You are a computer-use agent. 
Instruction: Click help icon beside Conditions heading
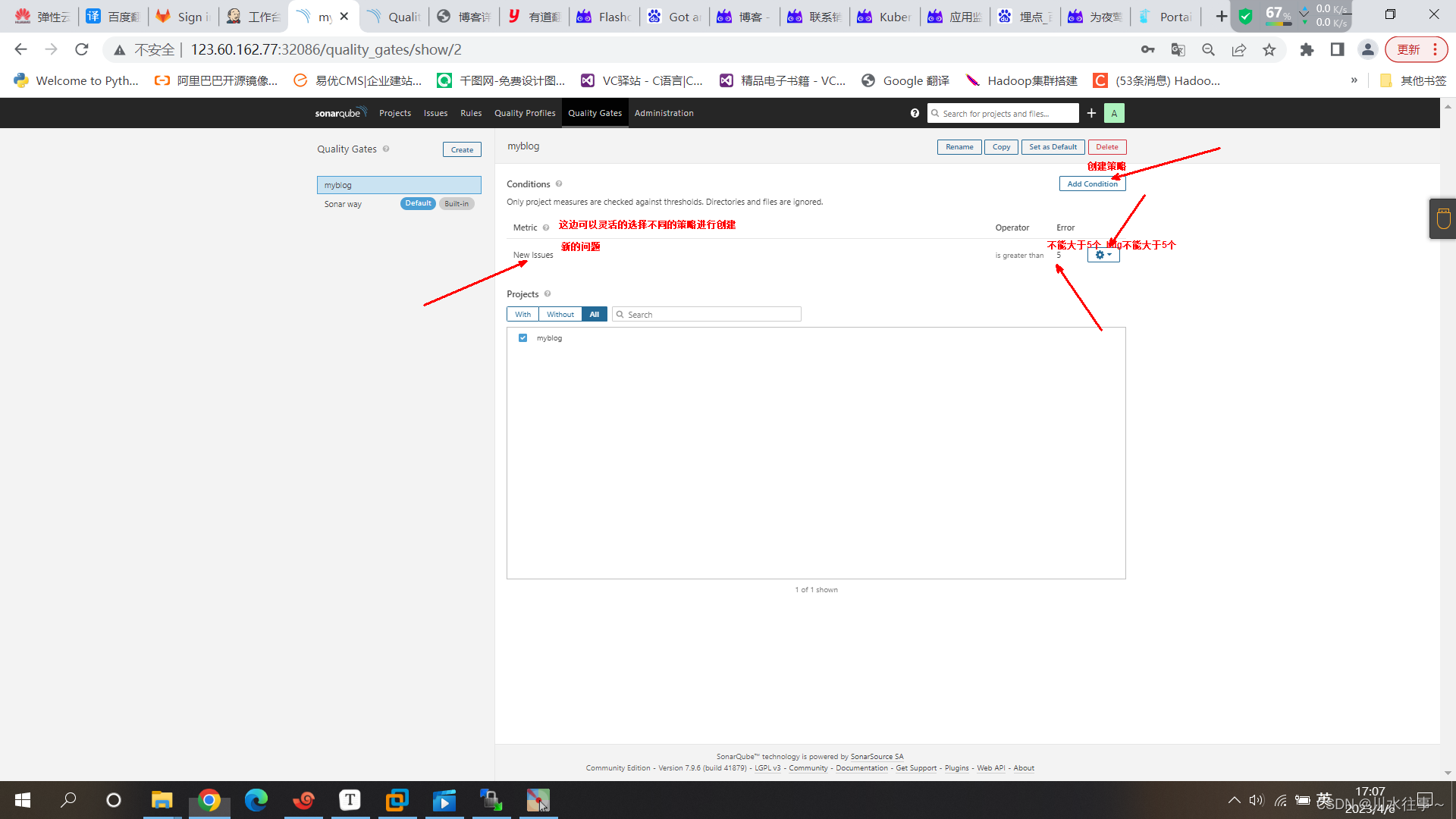coord(559,184)
